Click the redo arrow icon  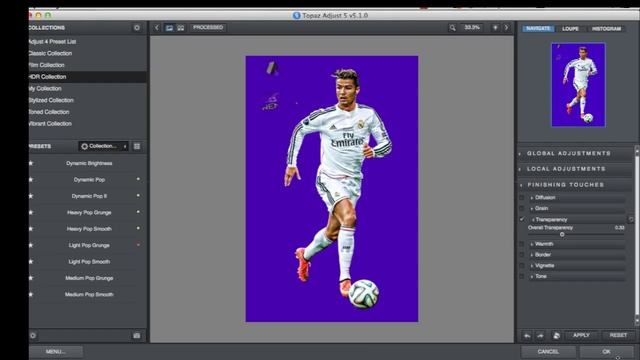coord(540,336)
